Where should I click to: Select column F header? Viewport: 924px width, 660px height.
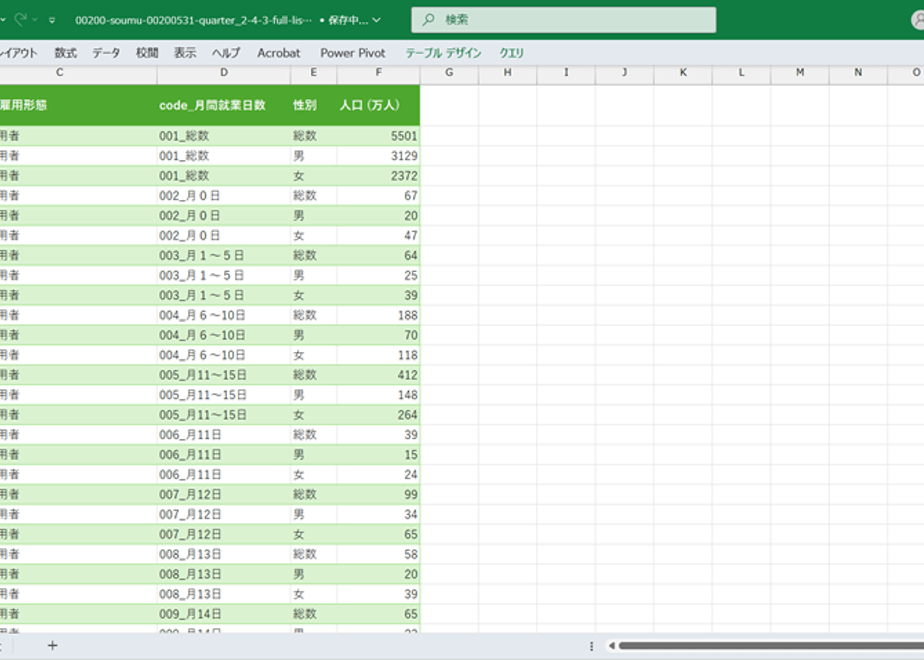click(378, 72)
